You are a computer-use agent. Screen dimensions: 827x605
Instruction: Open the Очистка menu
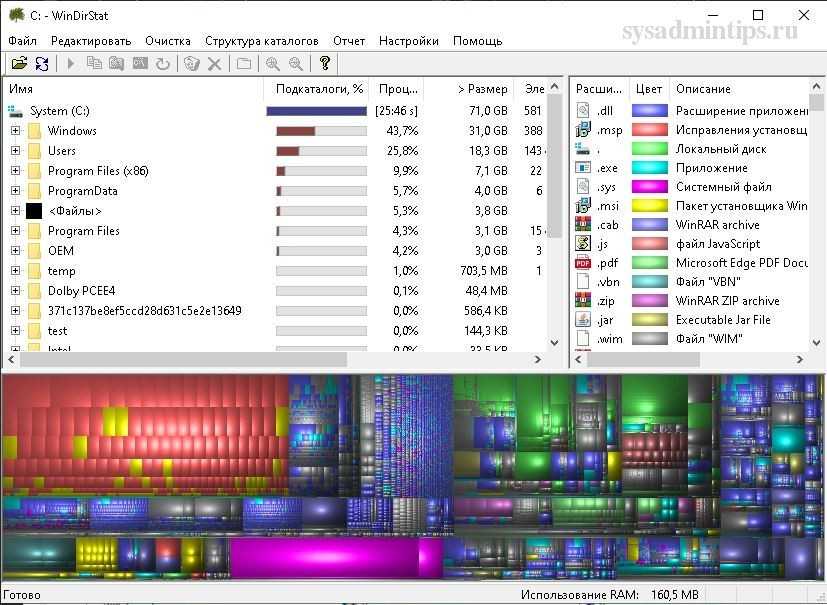pyautogui.click(x=167, y=41)
